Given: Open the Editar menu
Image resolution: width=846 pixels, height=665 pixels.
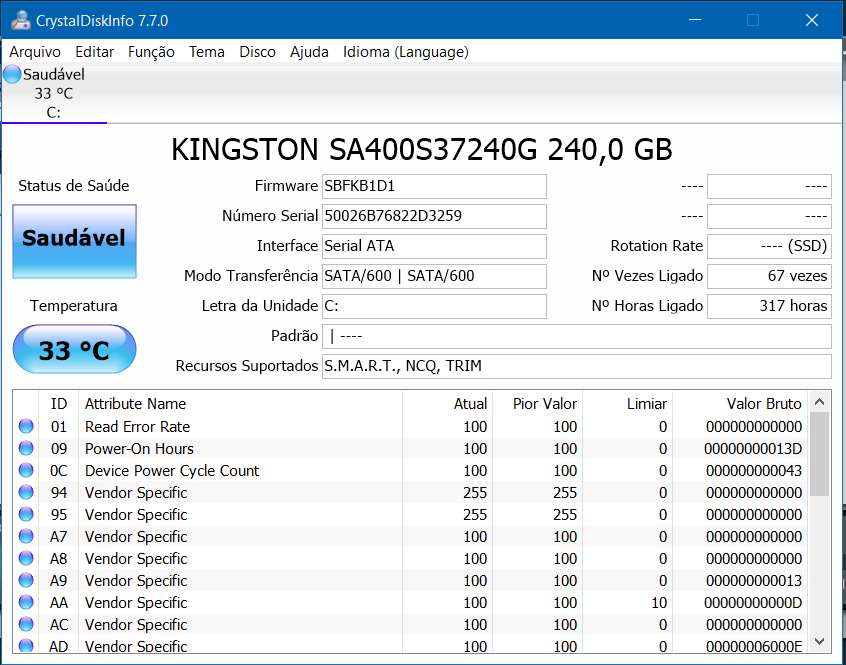Looking at the screenshot, I should 94,52.
